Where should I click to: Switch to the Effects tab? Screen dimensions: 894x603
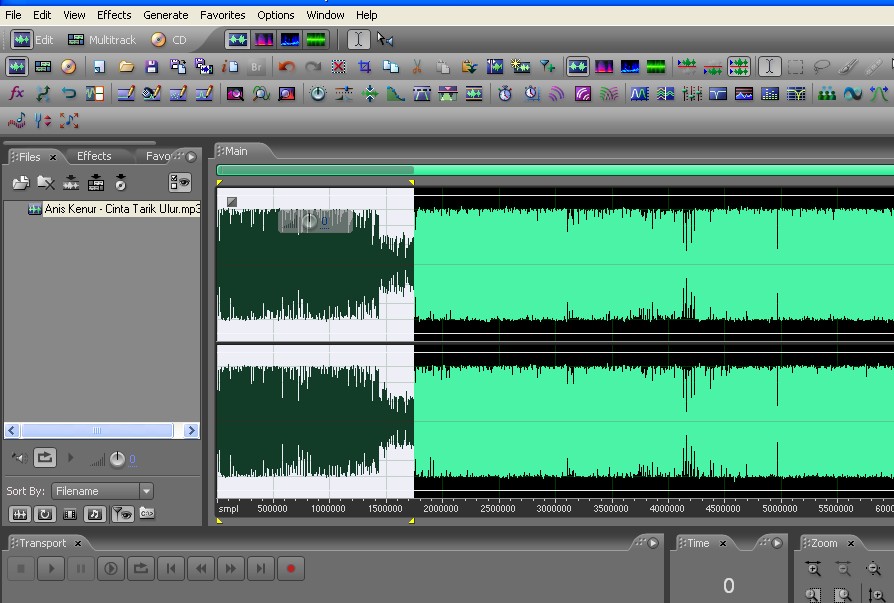click(x=94, y=156)
